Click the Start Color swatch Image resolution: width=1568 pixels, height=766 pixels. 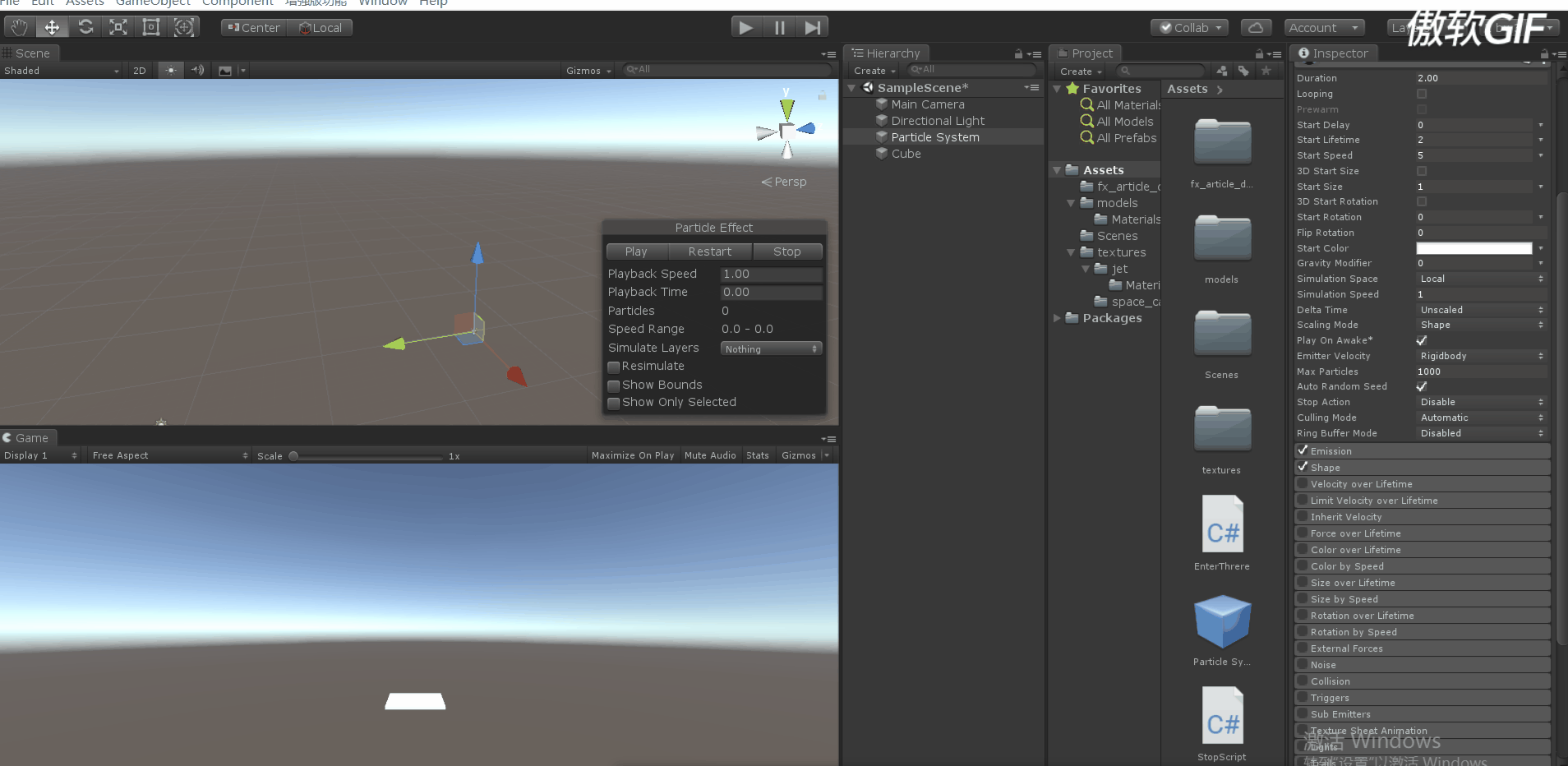(1474, 248)
